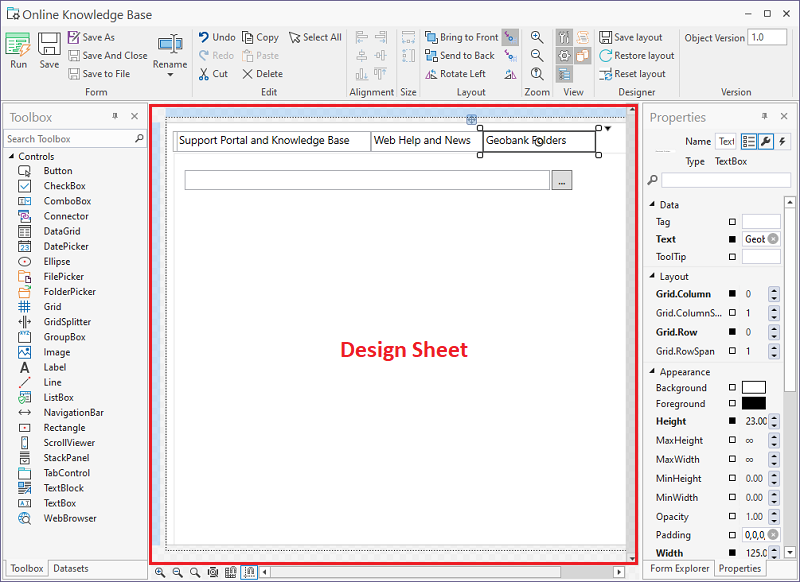The width and height of the screenshot is (800, 582).
Task: Click the large Save icon
Action: pyautogui.click(x=49, y=51)
